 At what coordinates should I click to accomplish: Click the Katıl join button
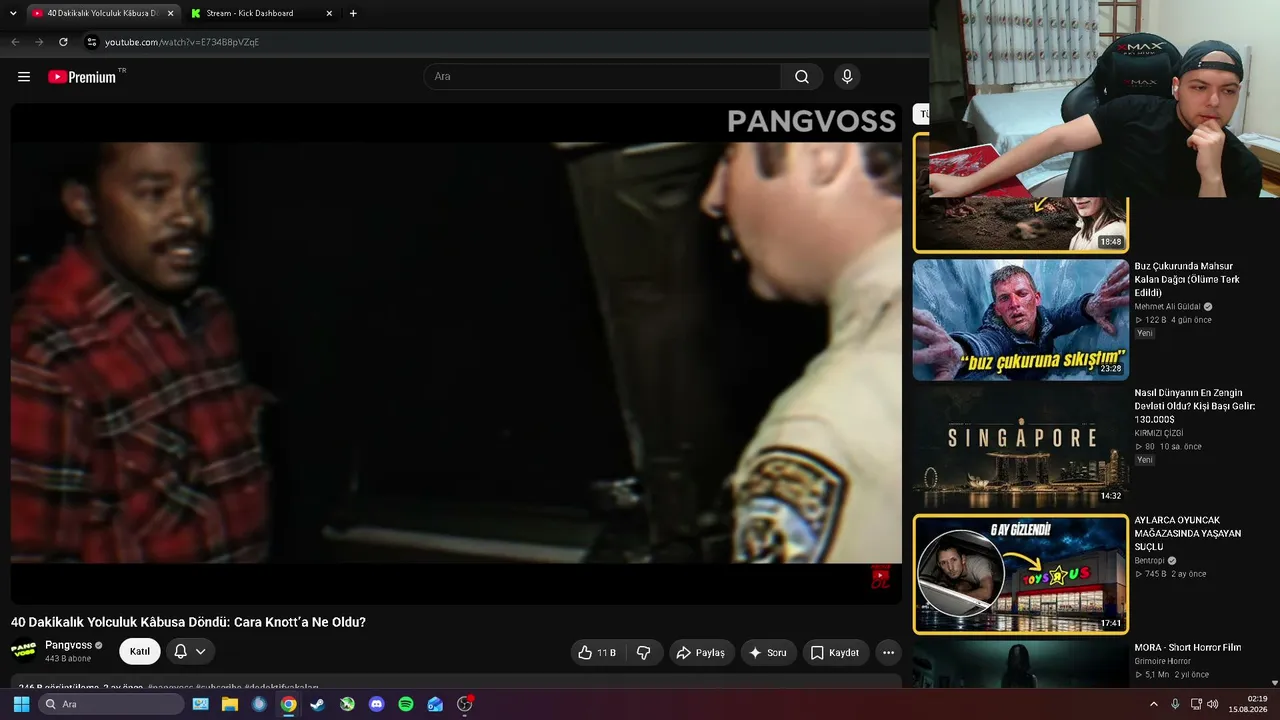(x=140, y=651)
